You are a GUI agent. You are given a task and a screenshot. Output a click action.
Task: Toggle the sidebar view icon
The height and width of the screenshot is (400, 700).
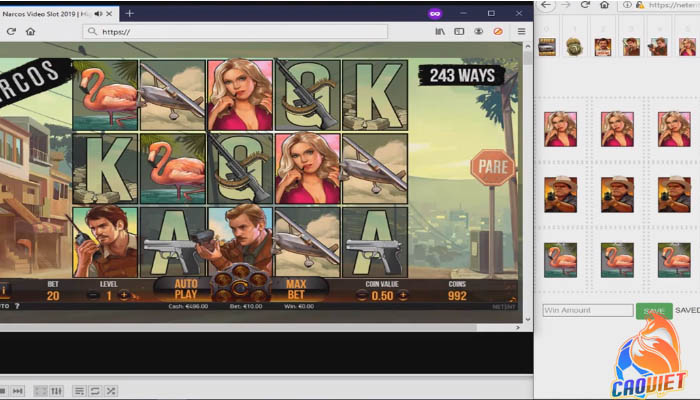(459, 31)
